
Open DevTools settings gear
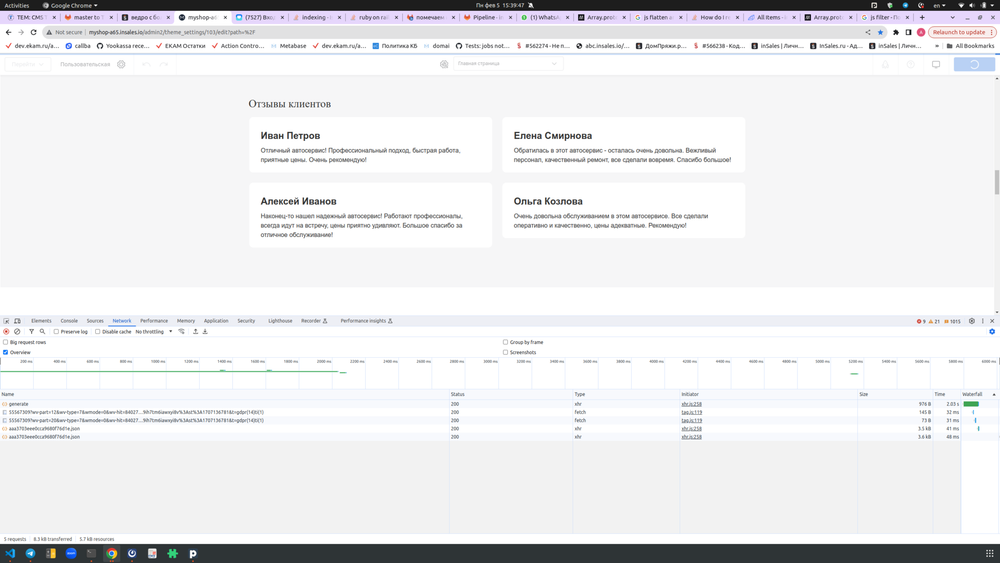(972, 321)
